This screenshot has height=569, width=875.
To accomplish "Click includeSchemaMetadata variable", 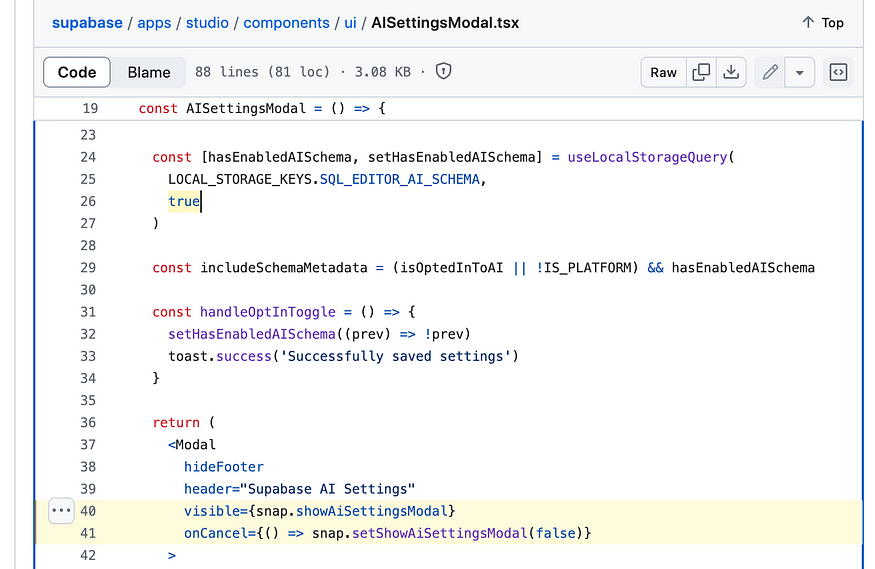I will pos(284,268).
